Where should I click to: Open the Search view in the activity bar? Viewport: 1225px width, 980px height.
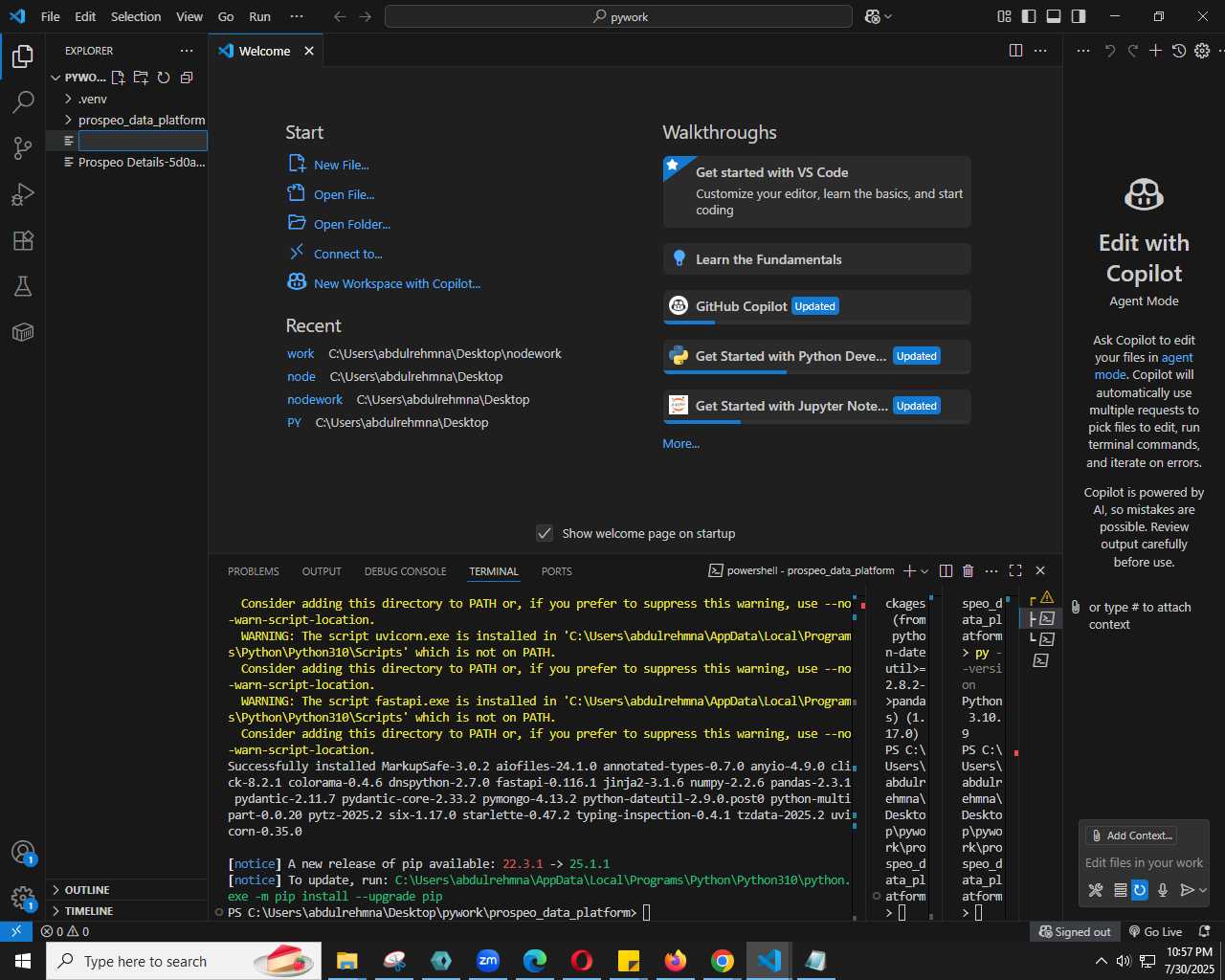pos(23,102)
